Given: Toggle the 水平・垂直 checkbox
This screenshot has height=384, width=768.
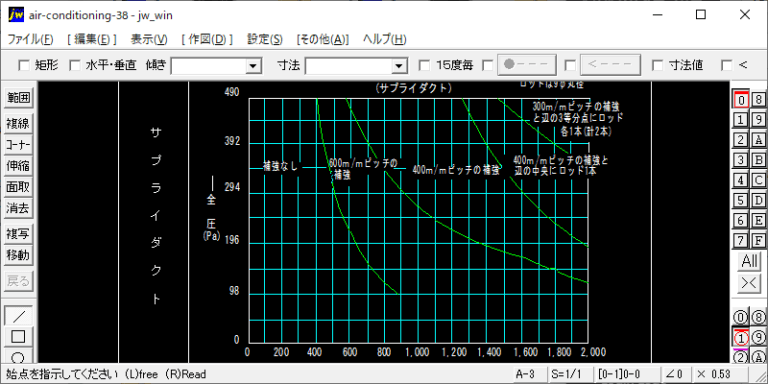Looking at the screenshot, I should pos(74,65).
